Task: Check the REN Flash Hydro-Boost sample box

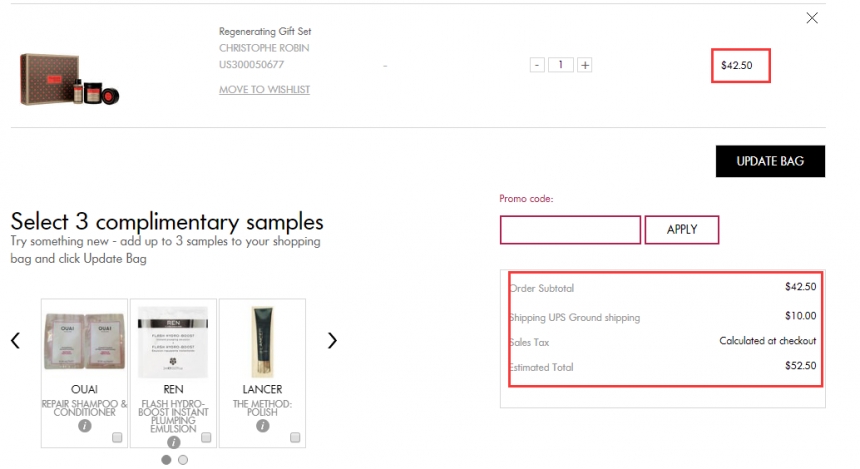Action: (x=206, y=437)
